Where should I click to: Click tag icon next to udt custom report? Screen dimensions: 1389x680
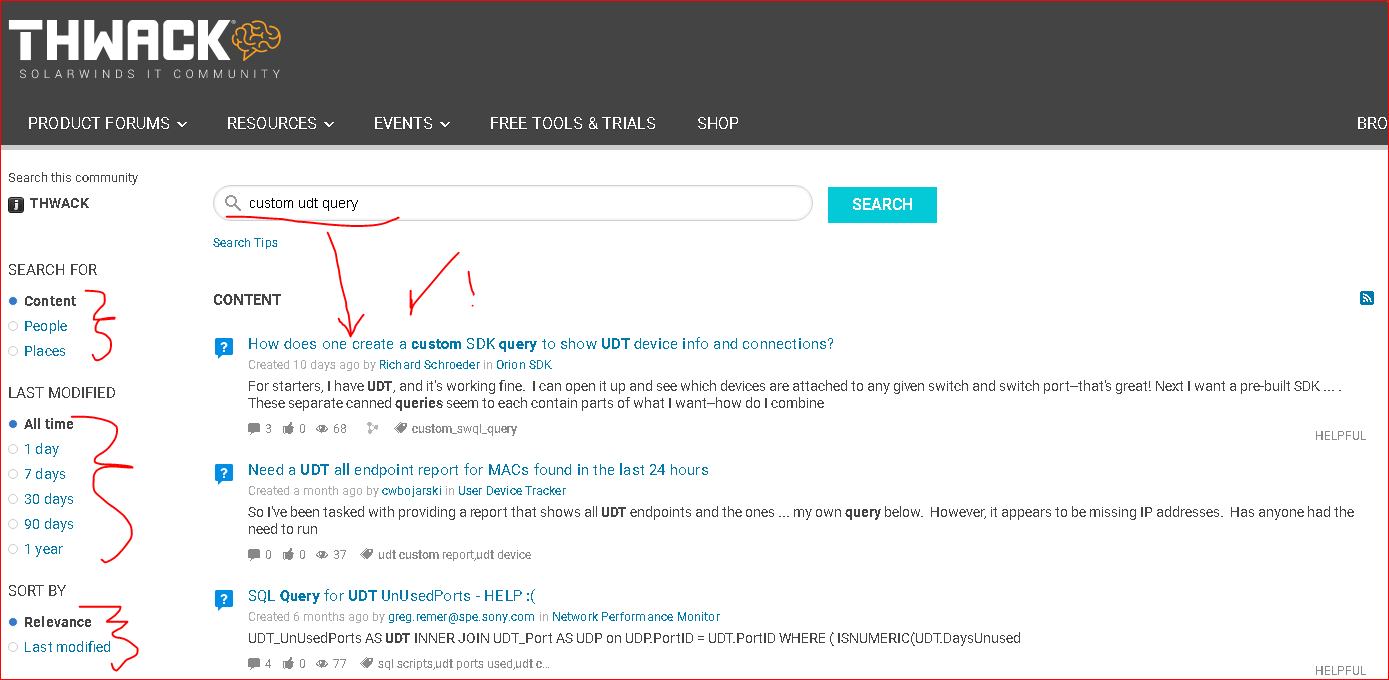[x=367, y=554]
